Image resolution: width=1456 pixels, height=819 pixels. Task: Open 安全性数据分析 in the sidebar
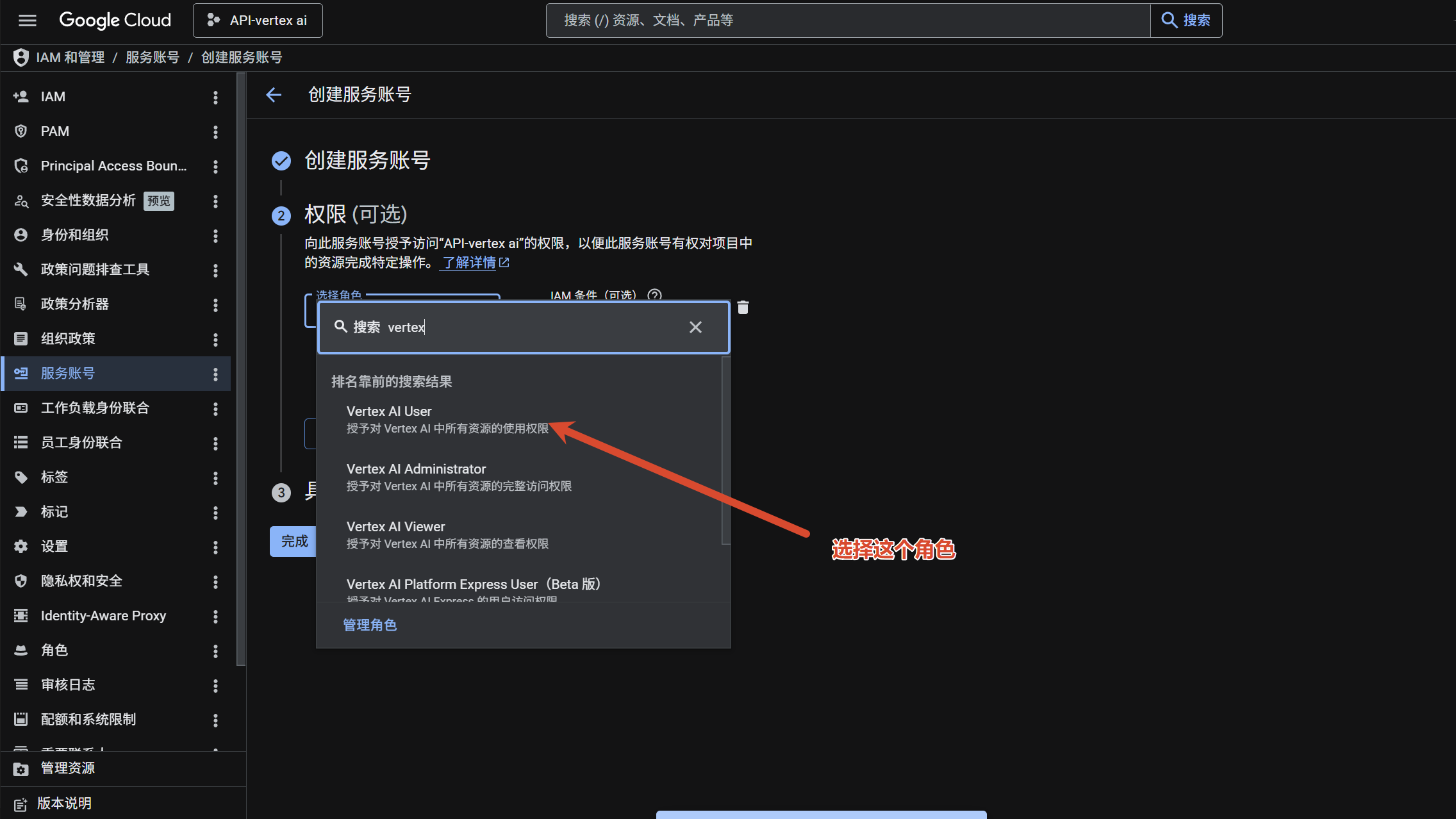(88, 201)
